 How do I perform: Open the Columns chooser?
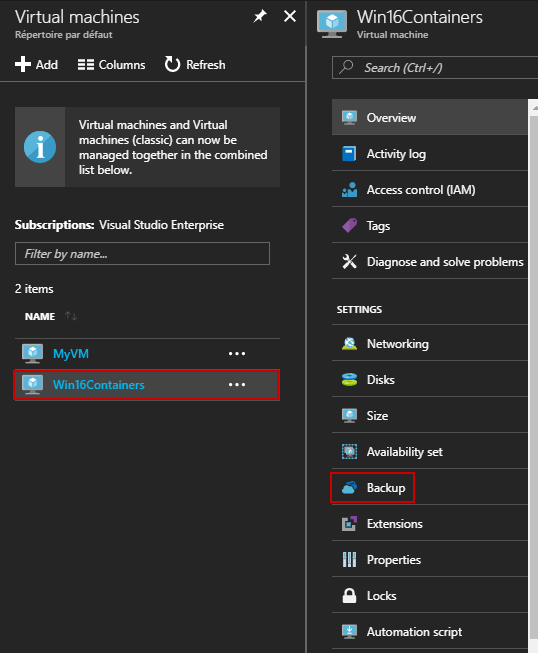[111, 65]
